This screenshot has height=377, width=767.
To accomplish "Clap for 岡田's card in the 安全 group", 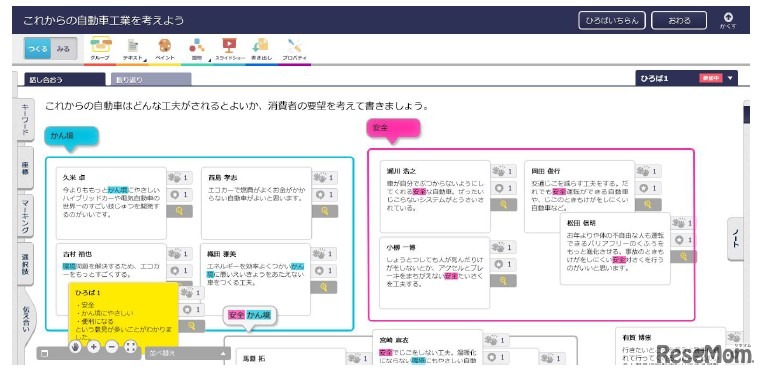I will 648,171.
